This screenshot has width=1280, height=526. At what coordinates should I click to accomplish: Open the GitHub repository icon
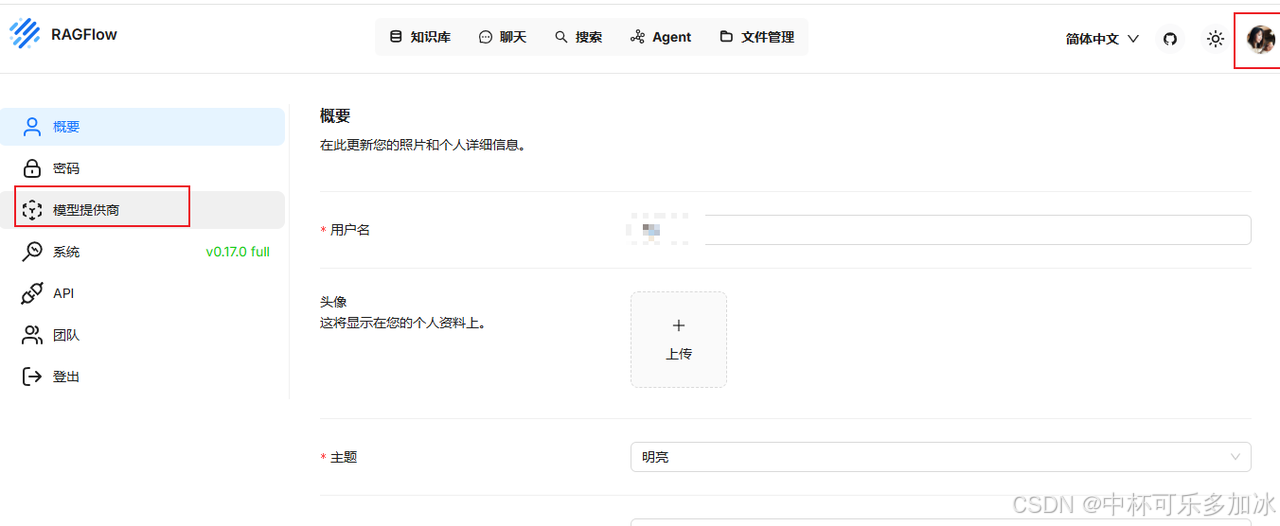coord(1170,39)
